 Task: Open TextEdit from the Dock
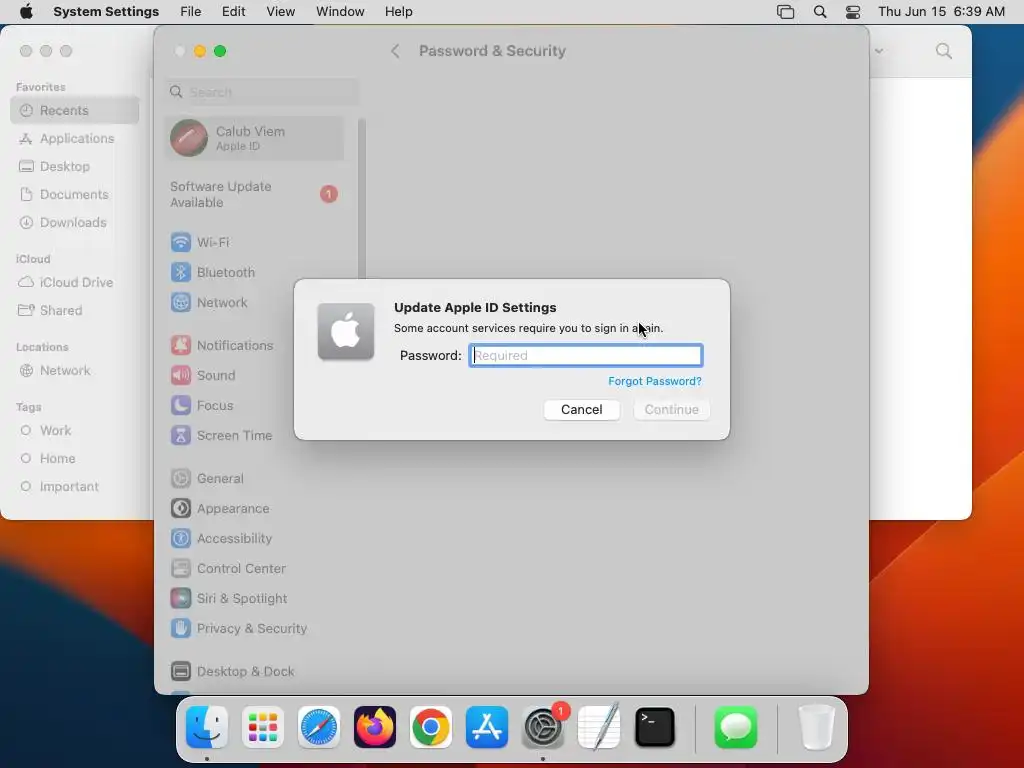[x=599, y=727]
